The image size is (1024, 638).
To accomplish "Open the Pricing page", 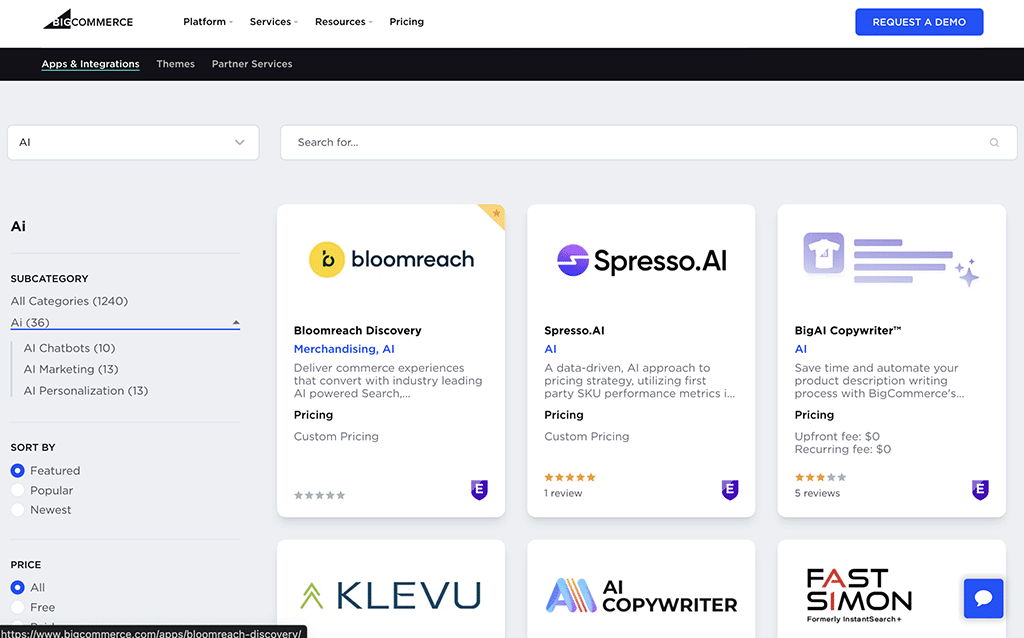I will click(x=406, y=22).
